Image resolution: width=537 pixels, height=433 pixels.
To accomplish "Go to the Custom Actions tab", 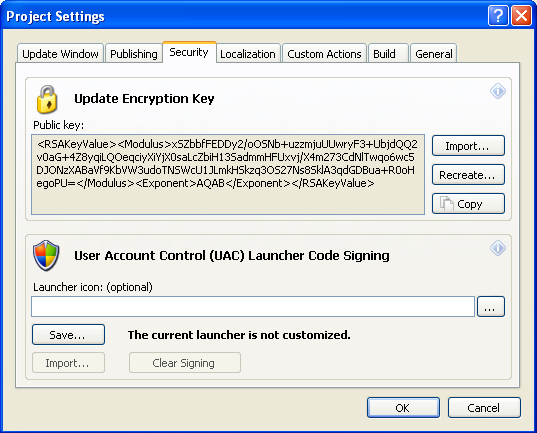I will (x=324, y=54).
